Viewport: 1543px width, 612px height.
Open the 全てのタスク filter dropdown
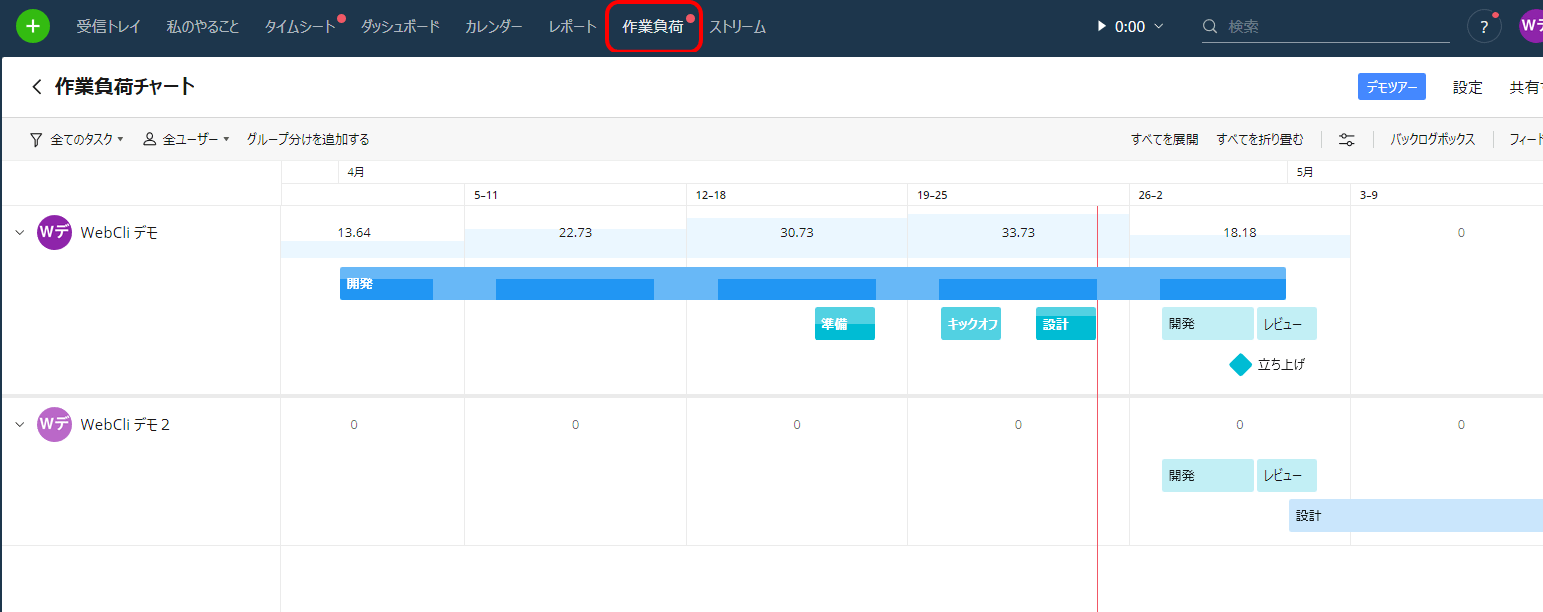[x=82, y=138]
